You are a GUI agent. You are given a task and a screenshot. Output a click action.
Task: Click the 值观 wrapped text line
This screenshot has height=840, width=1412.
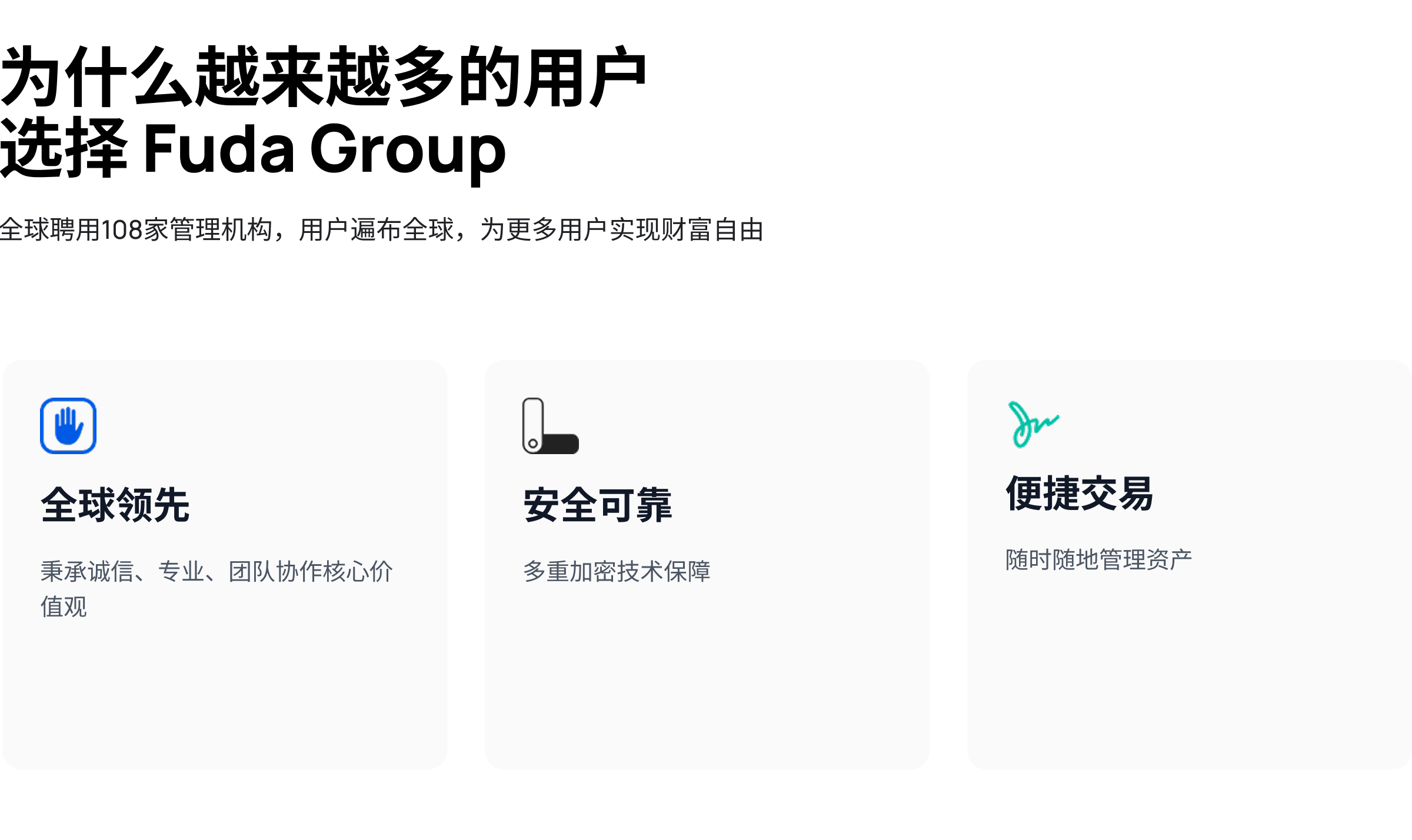[x=64, y=606]
